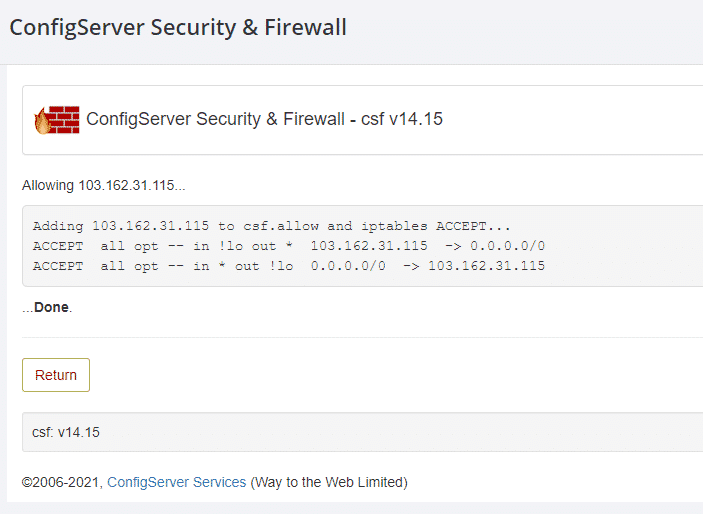Click the "©2006-2021" copyright text

click(60, 482)
